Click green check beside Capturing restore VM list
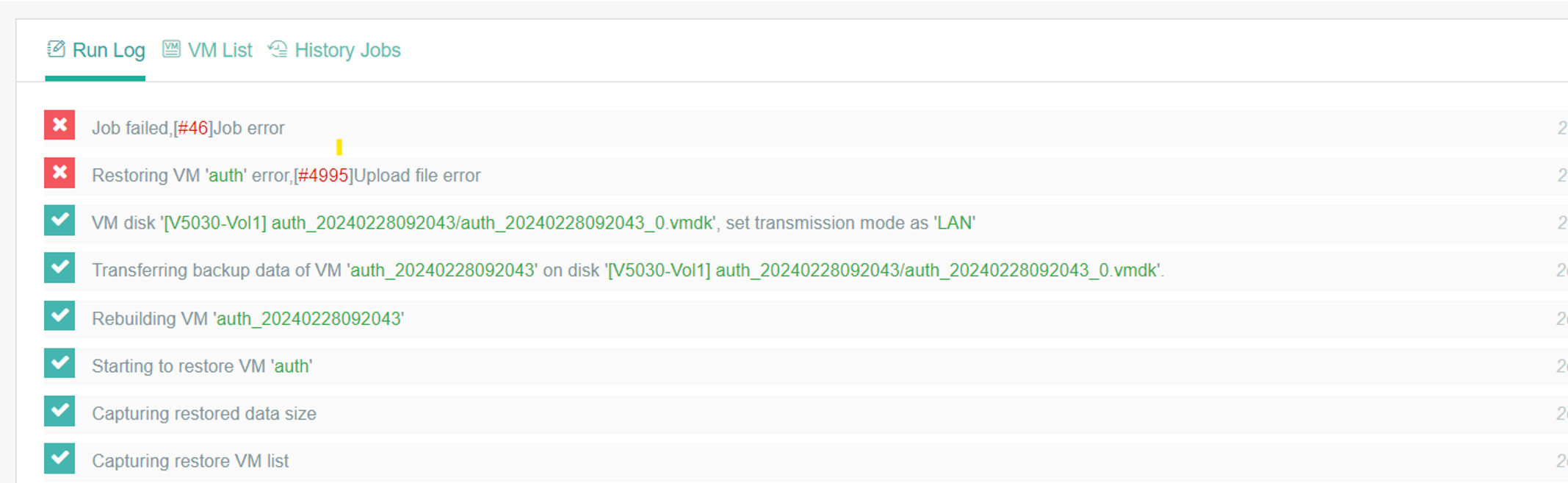Image resolution: width=1568 pixels, height=483 pixels. click(x=59, y=459)
